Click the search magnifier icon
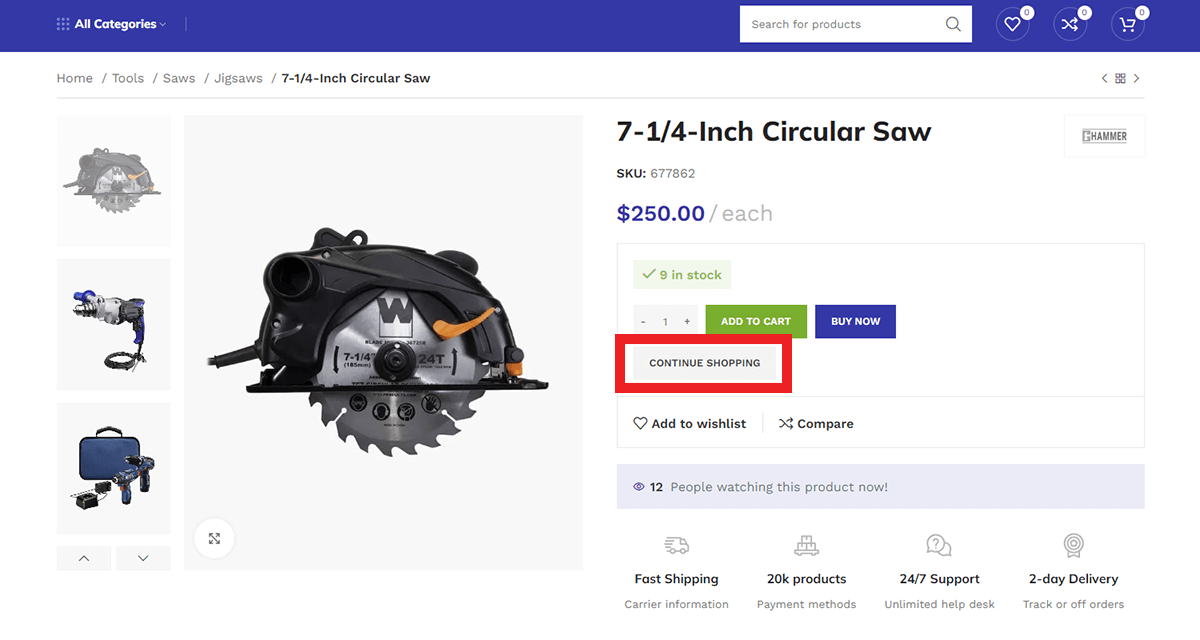 click(953, 24)
